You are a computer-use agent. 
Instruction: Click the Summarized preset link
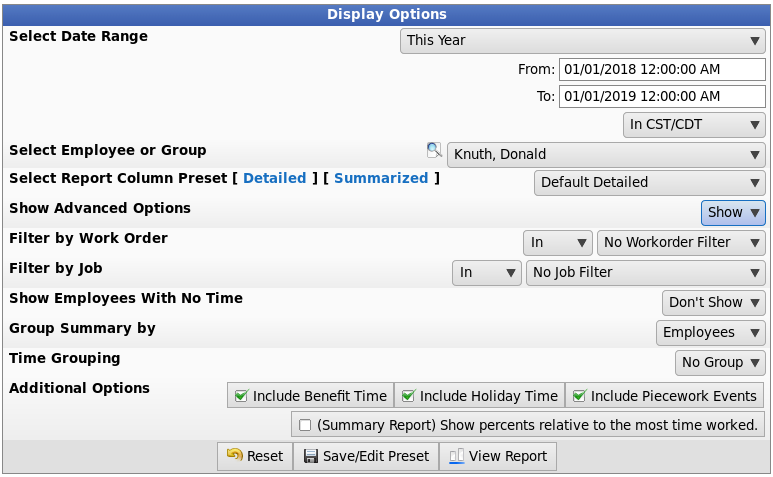click(x=381, y=178)
